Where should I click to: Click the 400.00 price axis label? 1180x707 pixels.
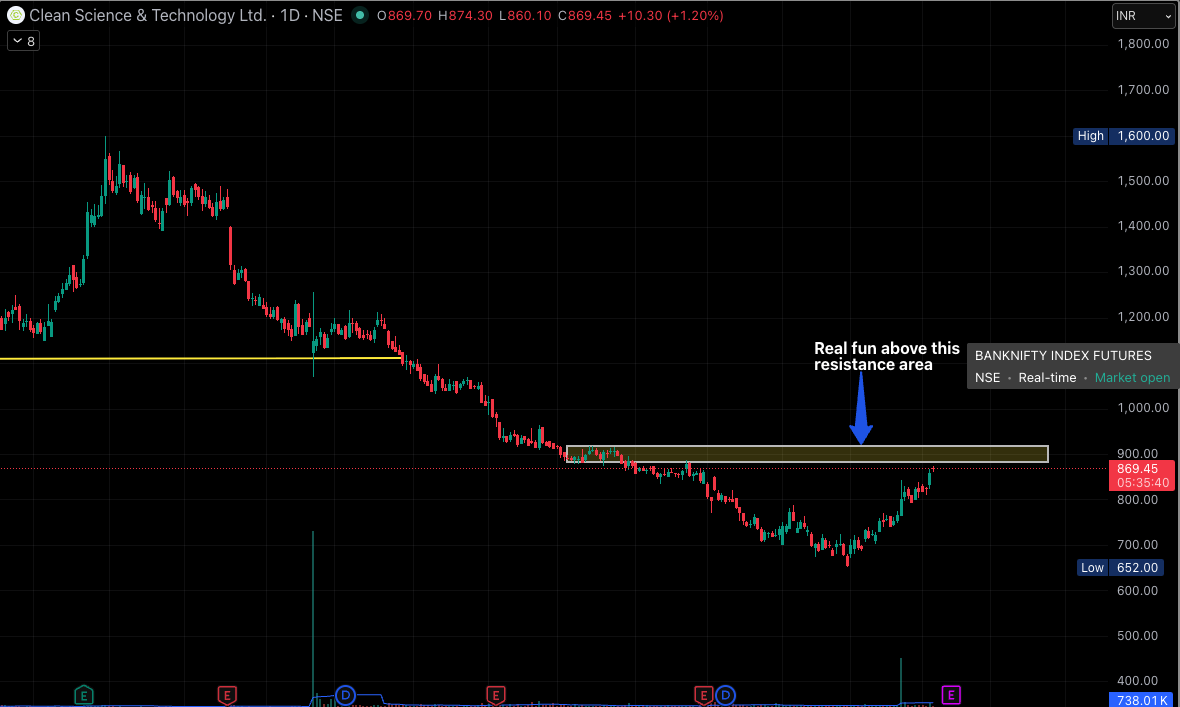pyautogui.click(x=1137, y=681)
